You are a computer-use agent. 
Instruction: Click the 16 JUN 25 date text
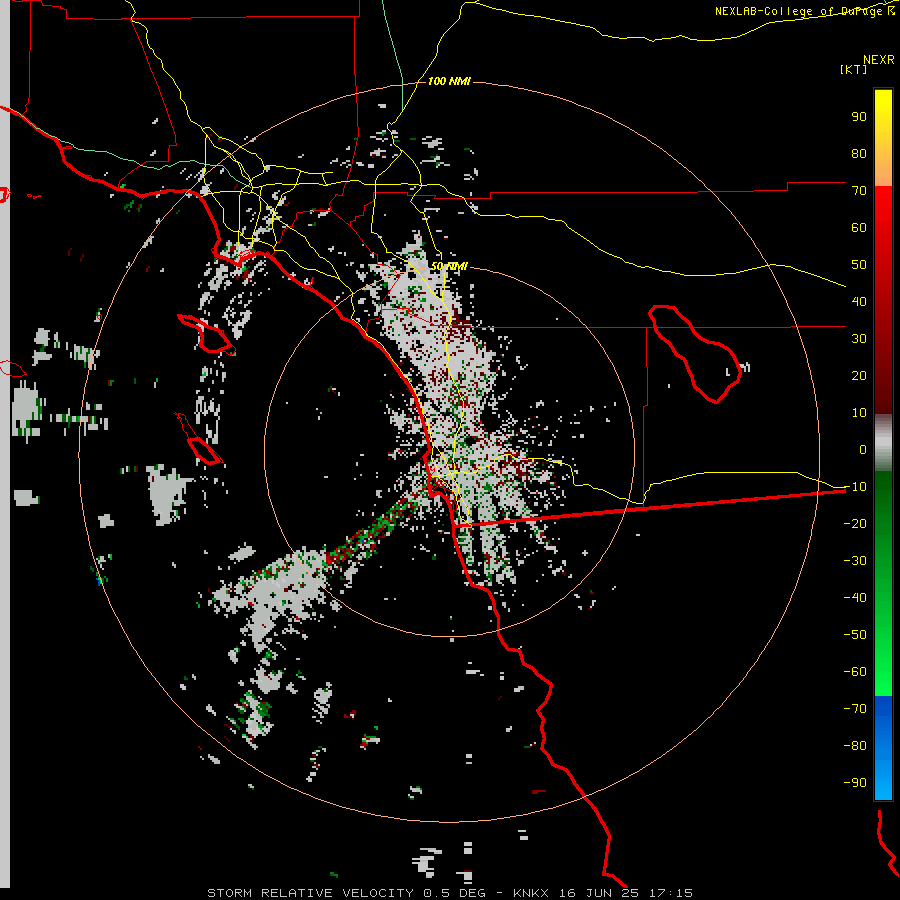pos(599,893)
